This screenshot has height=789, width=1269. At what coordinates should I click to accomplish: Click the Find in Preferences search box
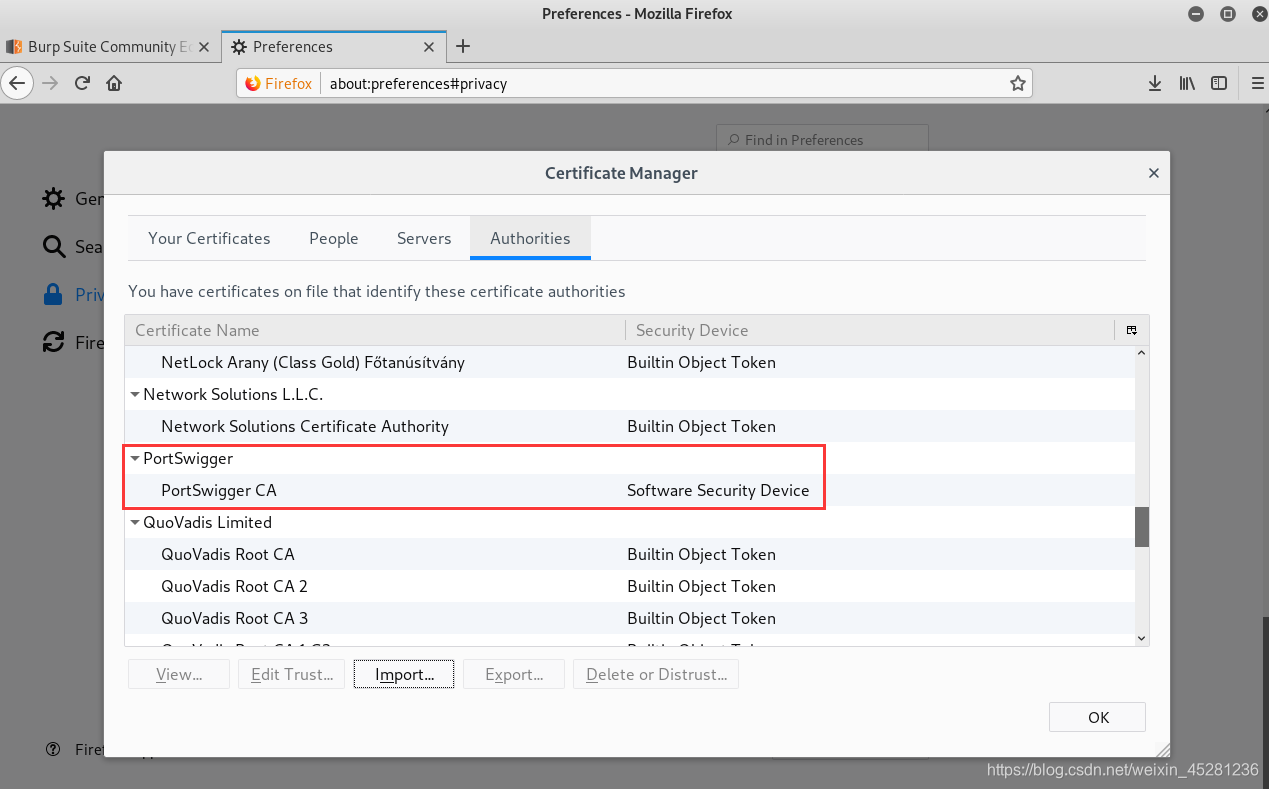pos(822,140)
